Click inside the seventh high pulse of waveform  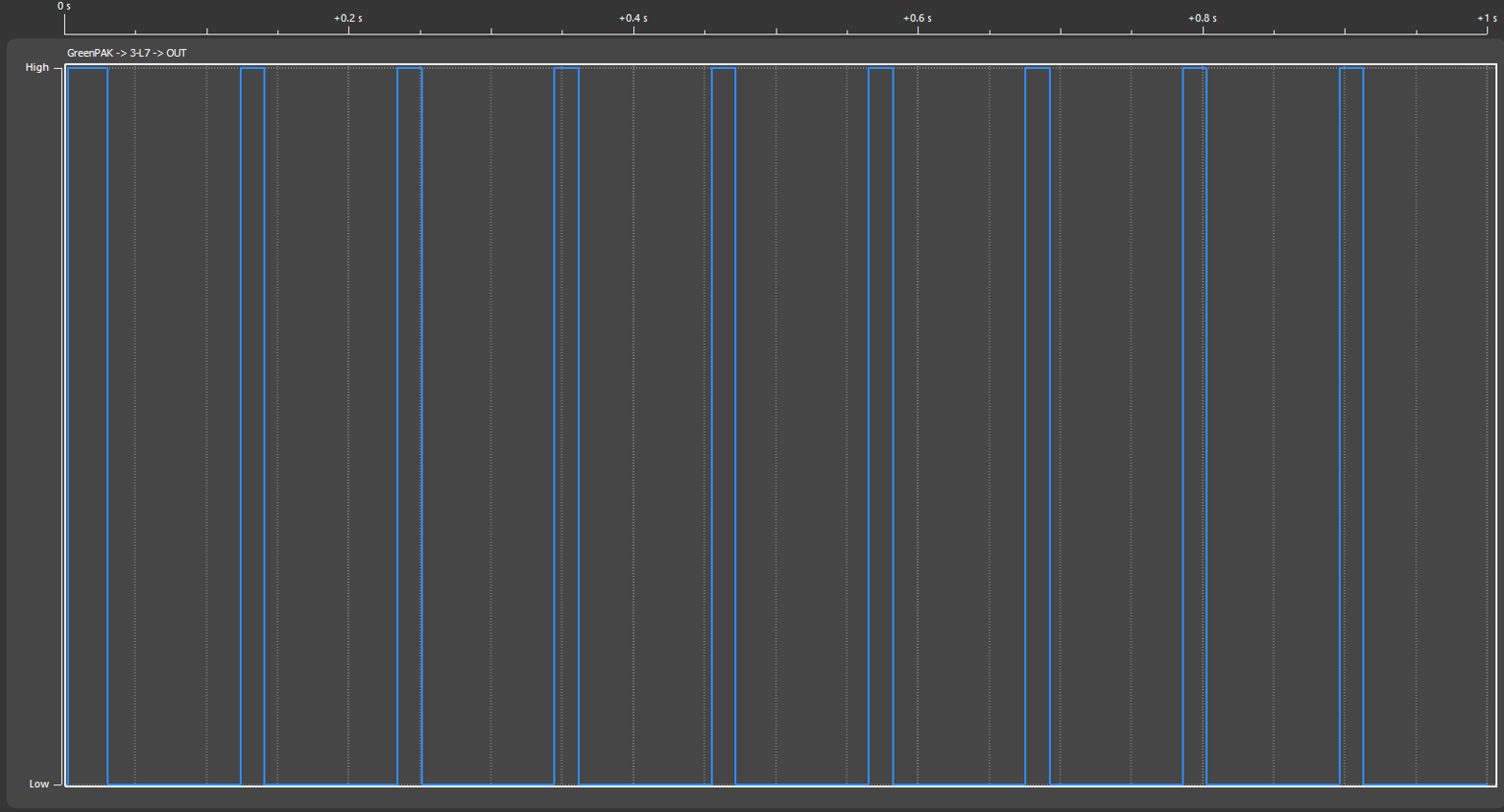click(x=1037, y=423)
